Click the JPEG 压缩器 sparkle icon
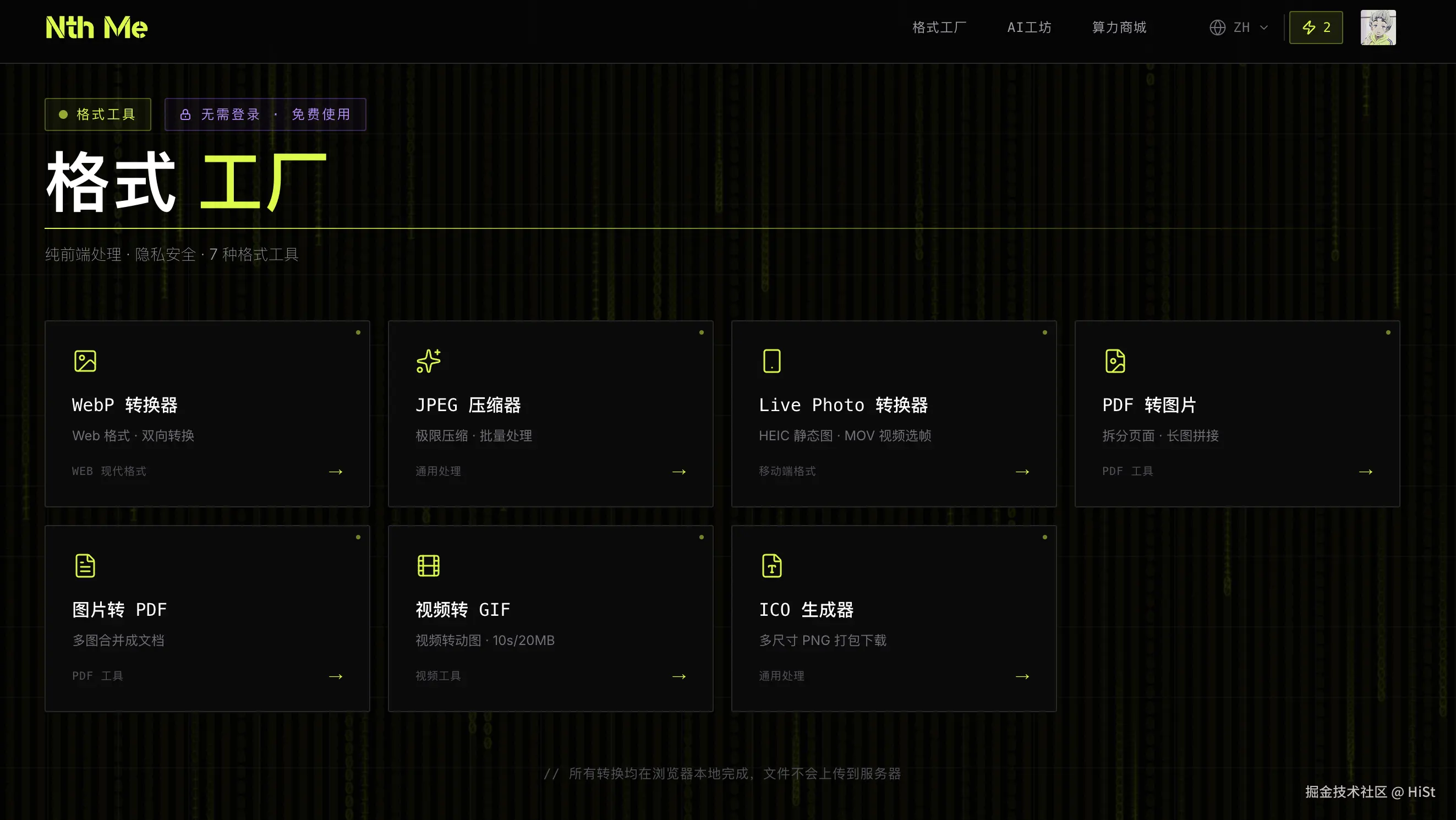1456x820 pixels. click(429, 360)
